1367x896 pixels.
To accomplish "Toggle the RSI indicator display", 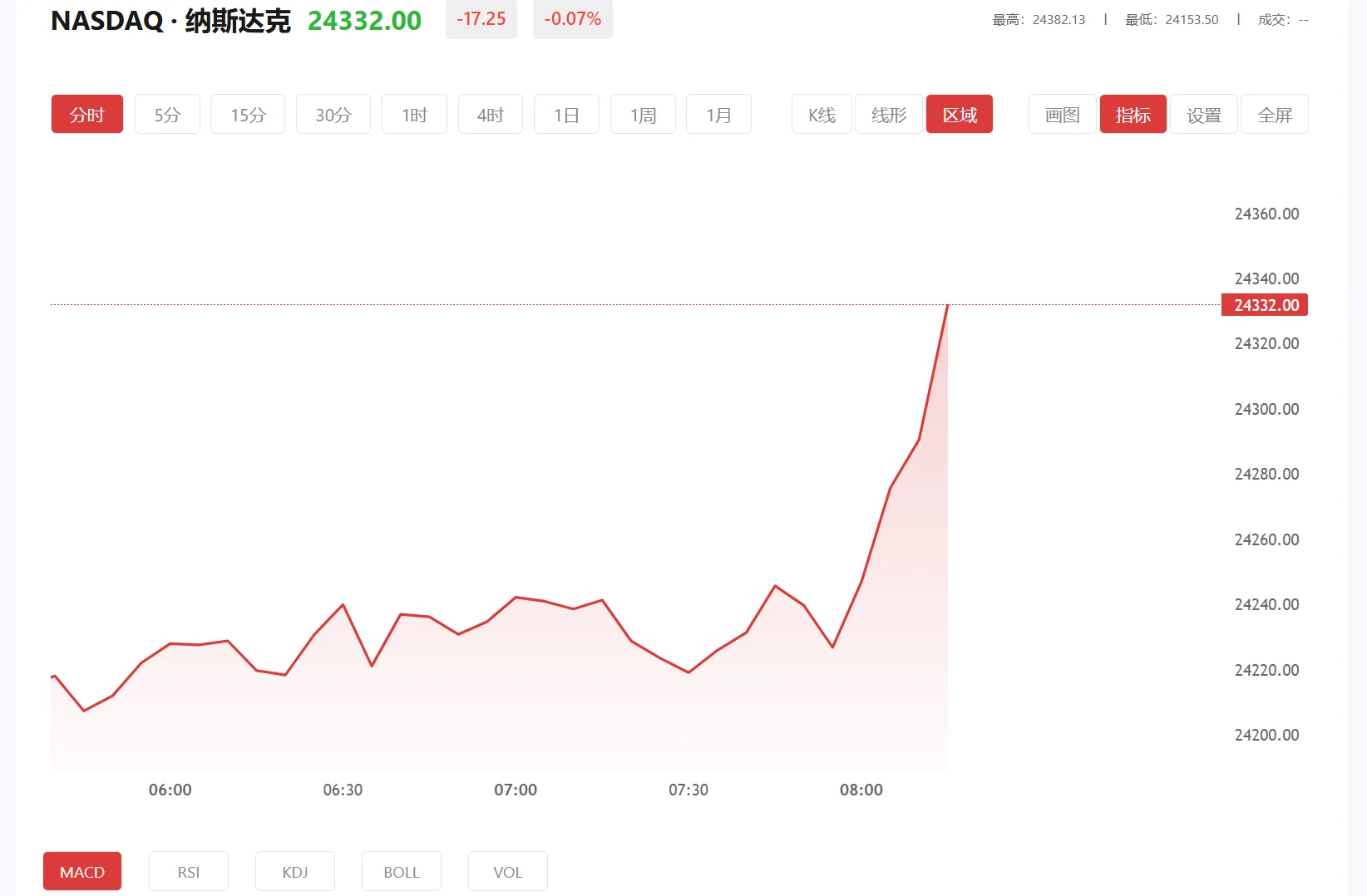I will (x=188, y=871).
